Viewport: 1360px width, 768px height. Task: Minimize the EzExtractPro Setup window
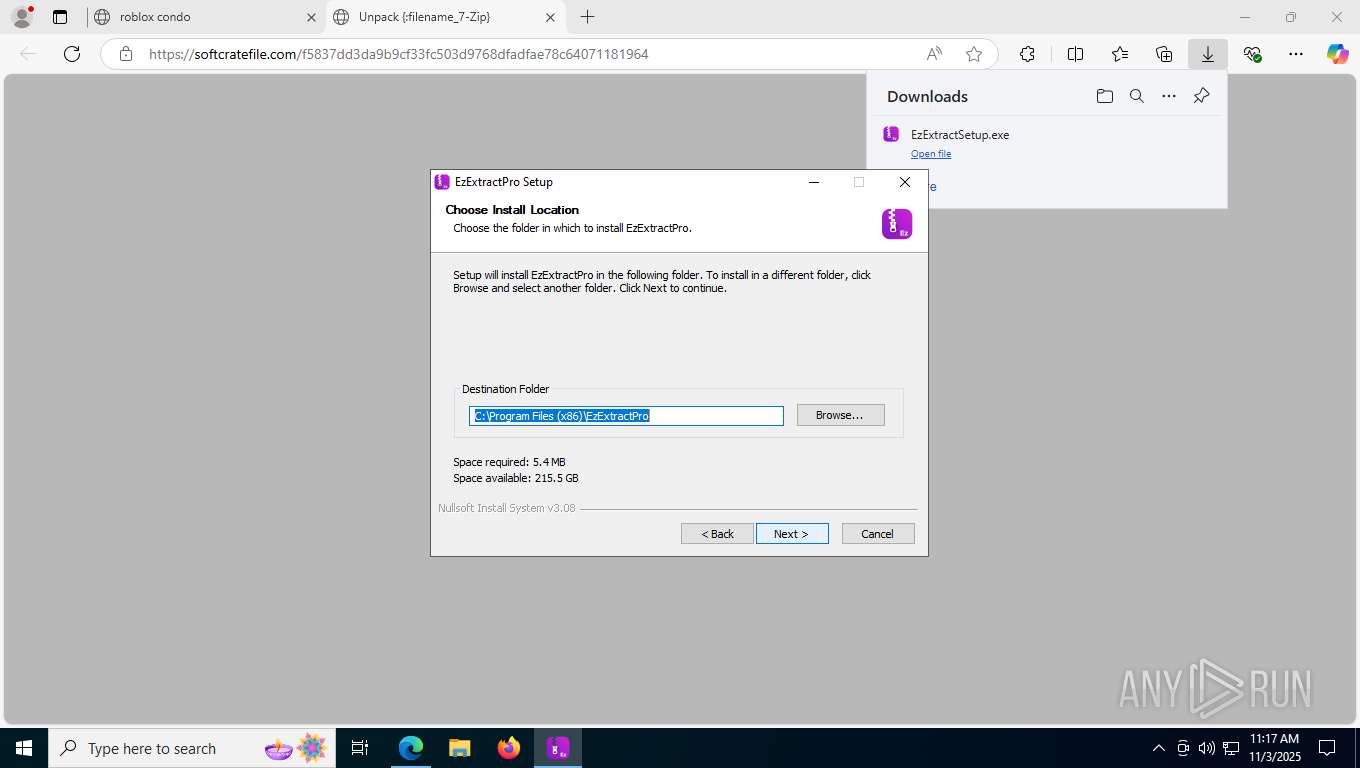[x=814, y=182]
